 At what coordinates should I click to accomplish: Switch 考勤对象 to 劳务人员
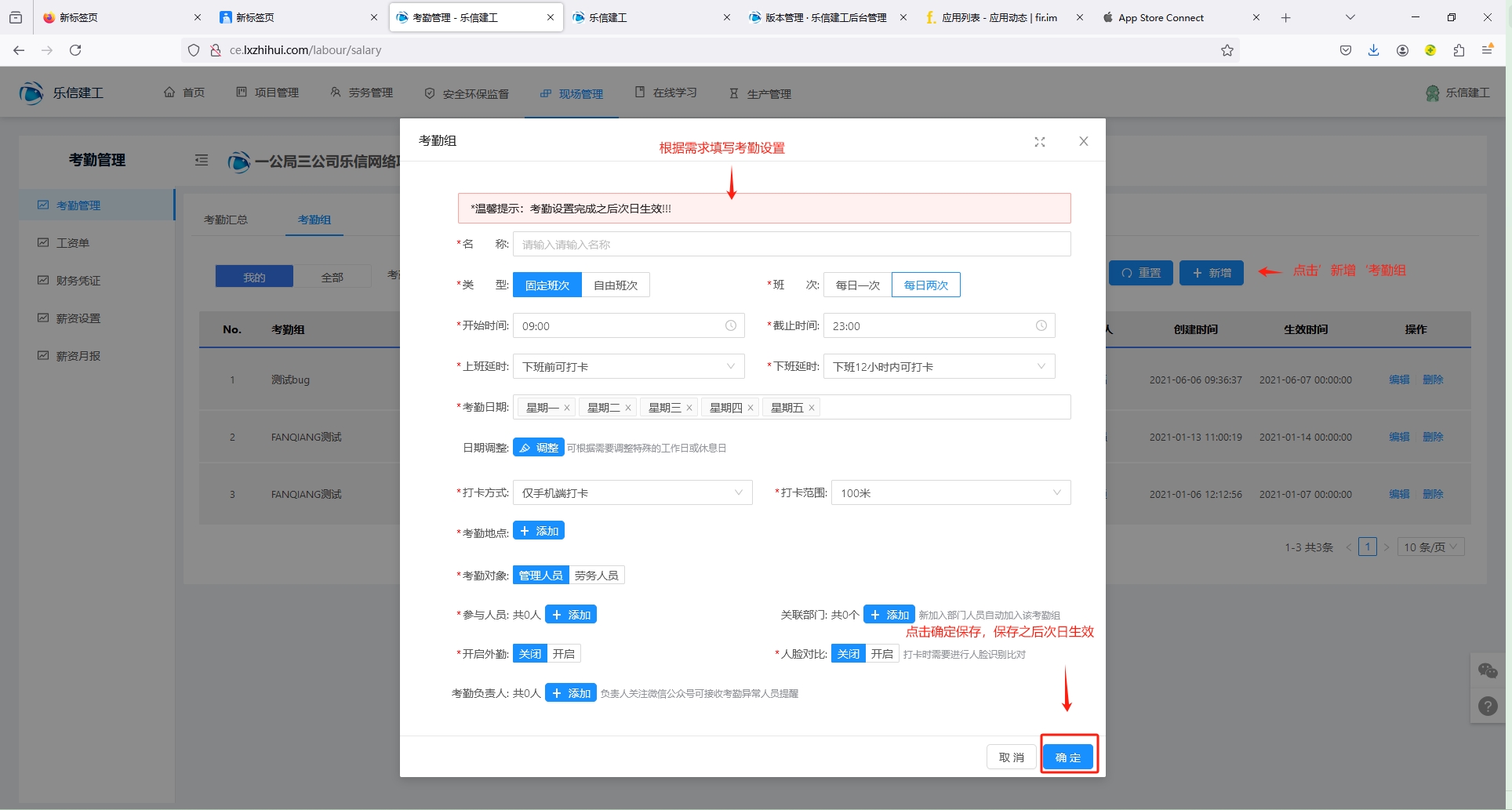596,576
